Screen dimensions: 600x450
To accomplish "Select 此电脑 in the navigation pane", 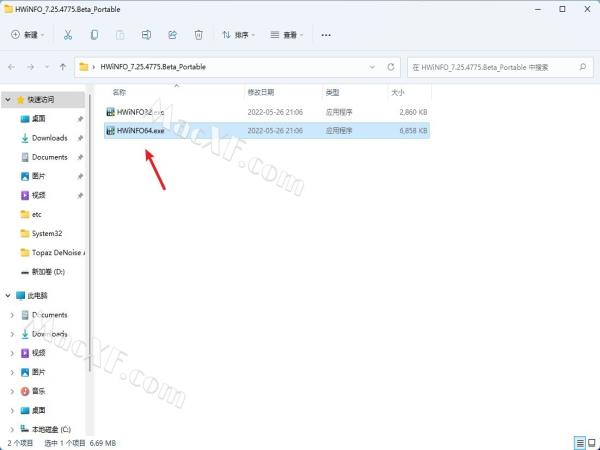I will (x=37, y=295).
